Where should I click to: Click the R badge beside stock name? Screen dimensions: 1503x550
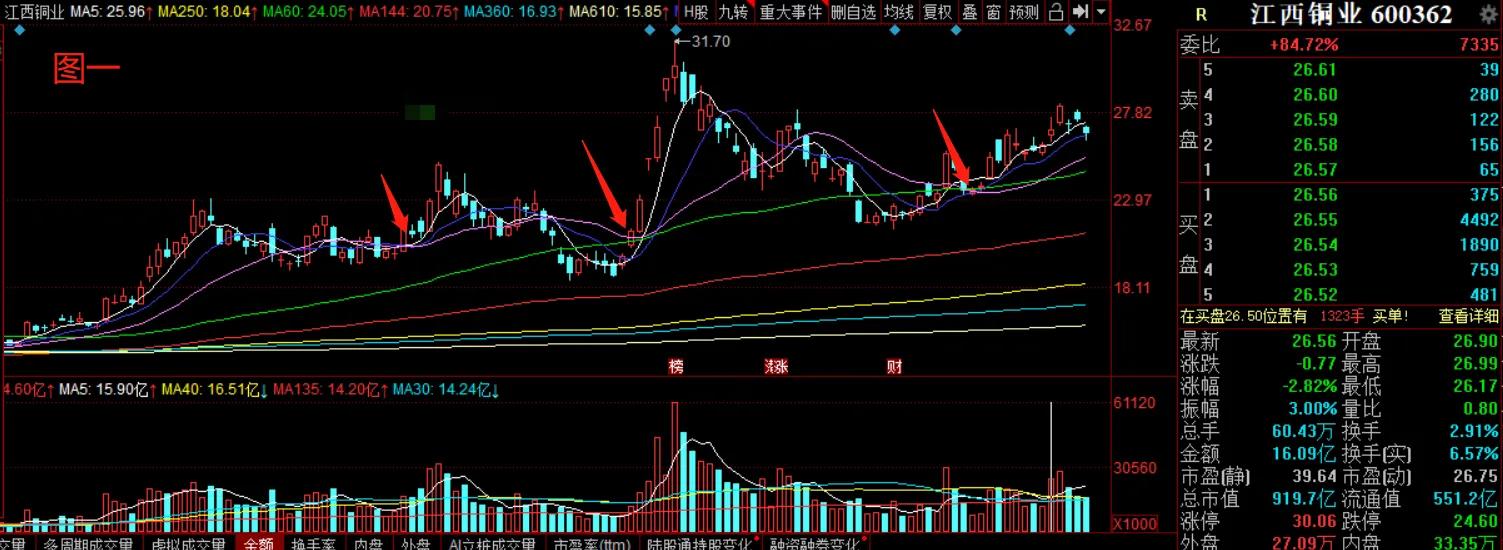(1201, 15)
